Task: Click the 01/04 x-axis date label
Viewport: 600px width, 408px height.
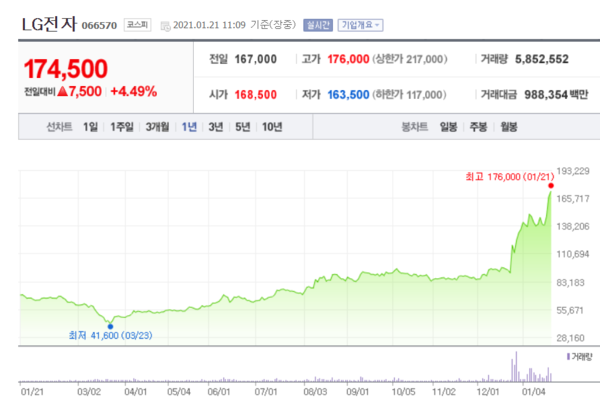Action: [534, 392]
